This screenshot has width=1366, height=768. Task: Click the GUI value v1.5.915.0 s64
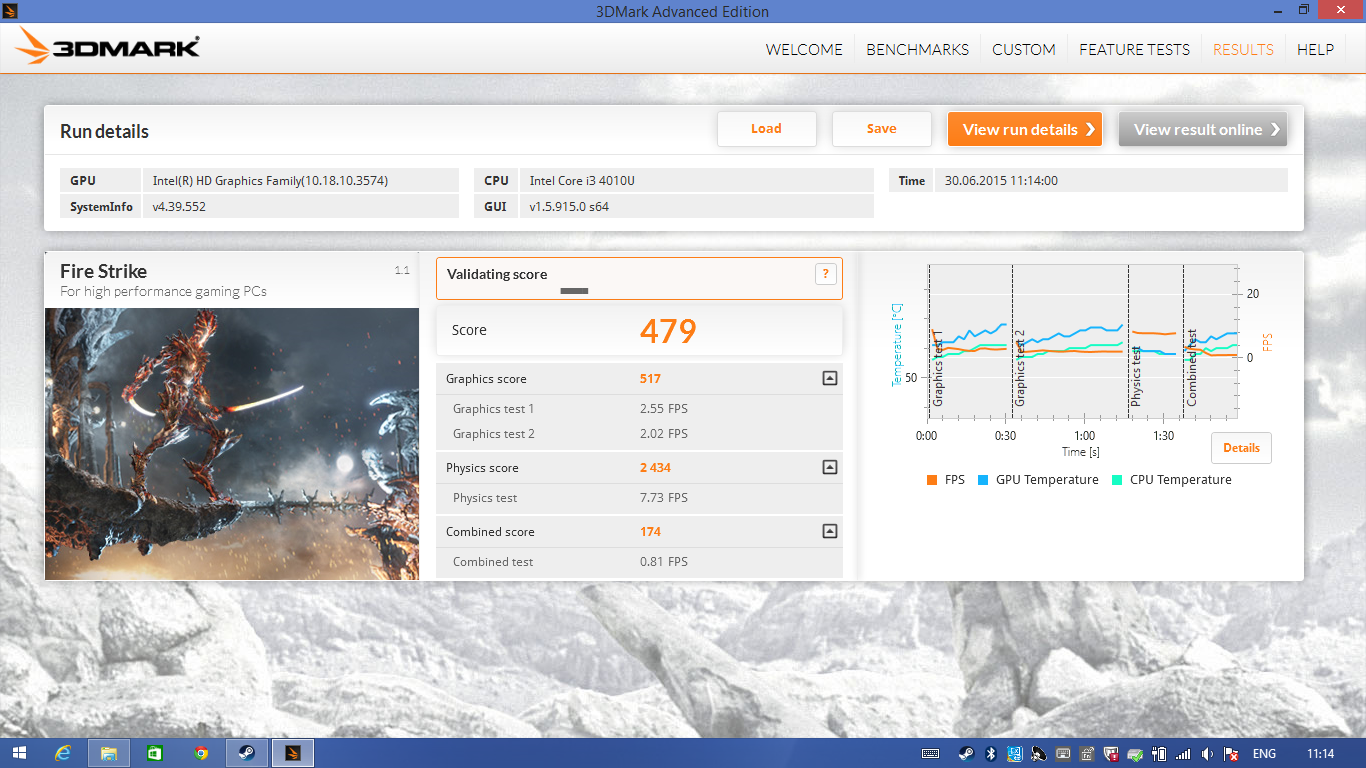click(x=569, y=207)
